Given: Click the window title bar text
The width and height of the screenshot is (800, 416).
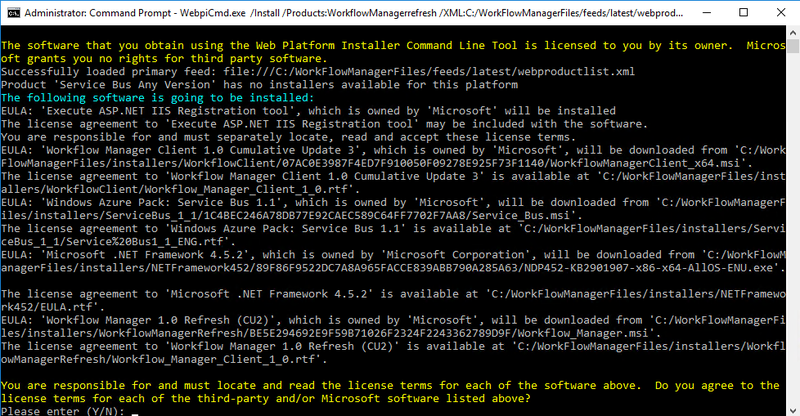Looking at the screenshot, I should coord(354,13).
